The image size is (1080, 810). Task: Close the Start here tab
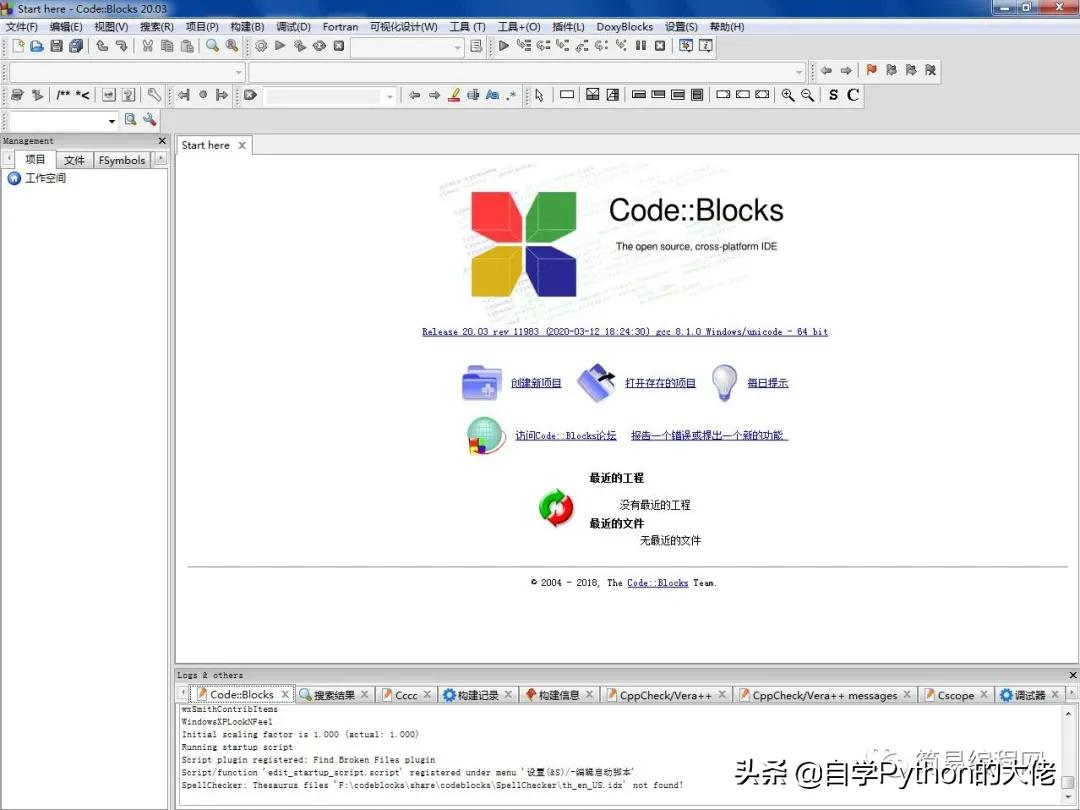click(x=242, y=145)
